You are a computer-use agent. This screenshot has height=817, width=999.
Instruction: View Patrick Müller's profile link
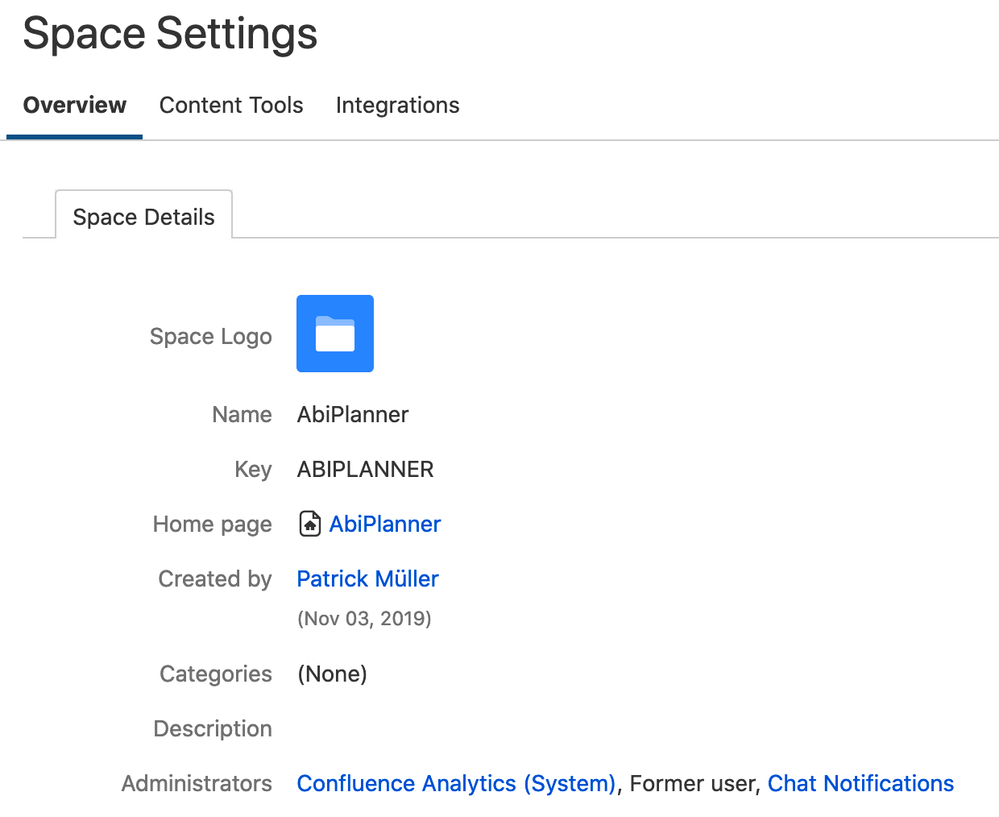tap(368, 579)
